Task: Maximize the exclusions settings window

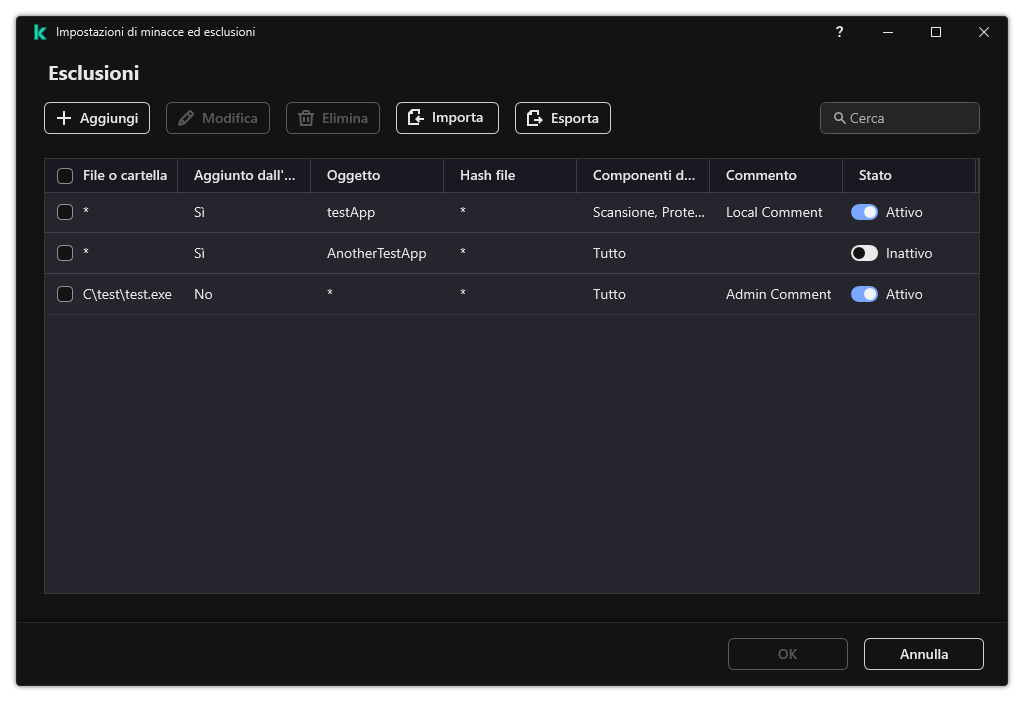Action: point(936,32)
